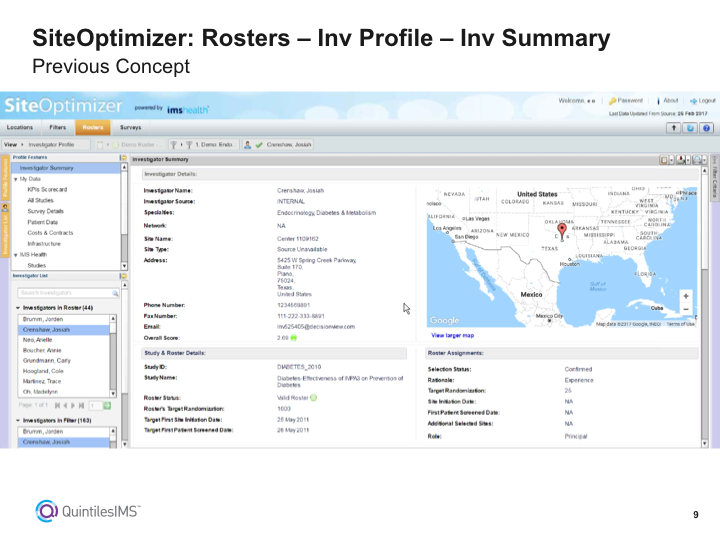This screenshot has width=720, height=540.
Task: Open the 1. Demo: Endo filter selector
Action: click(x=204, y=145)
